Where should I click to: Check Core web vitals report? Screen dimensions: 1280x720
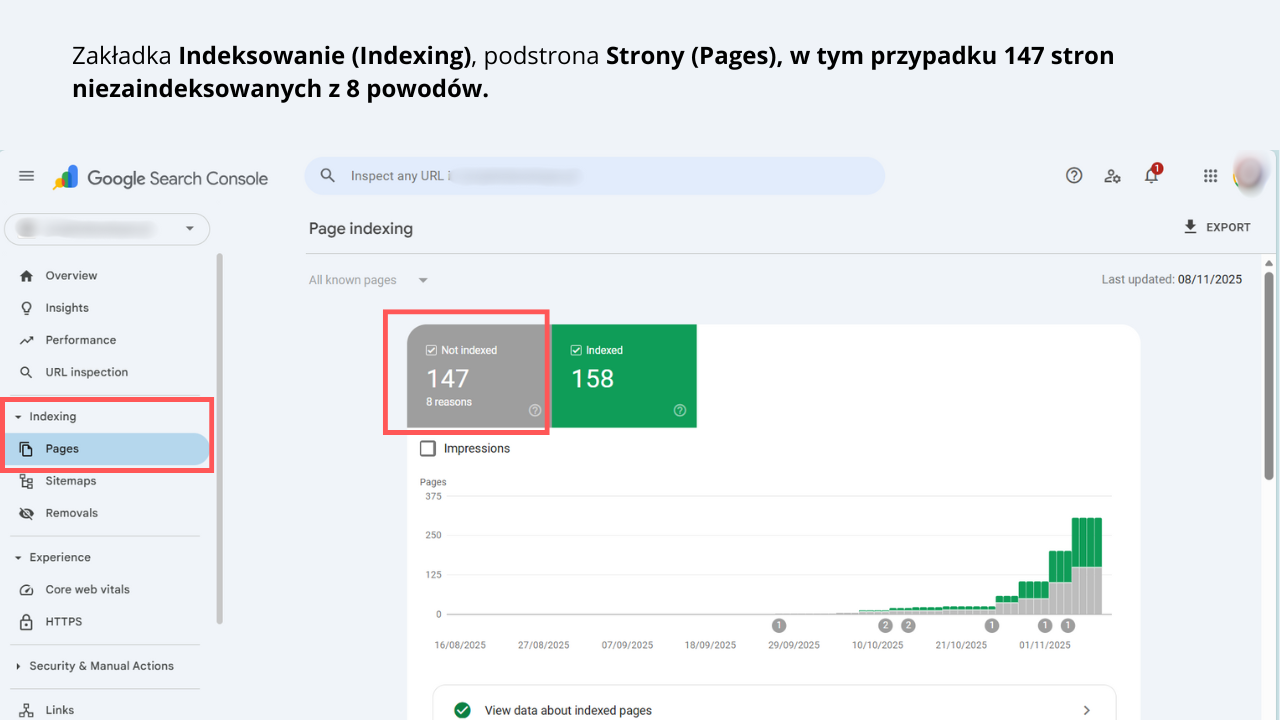(x=87, y=589)
